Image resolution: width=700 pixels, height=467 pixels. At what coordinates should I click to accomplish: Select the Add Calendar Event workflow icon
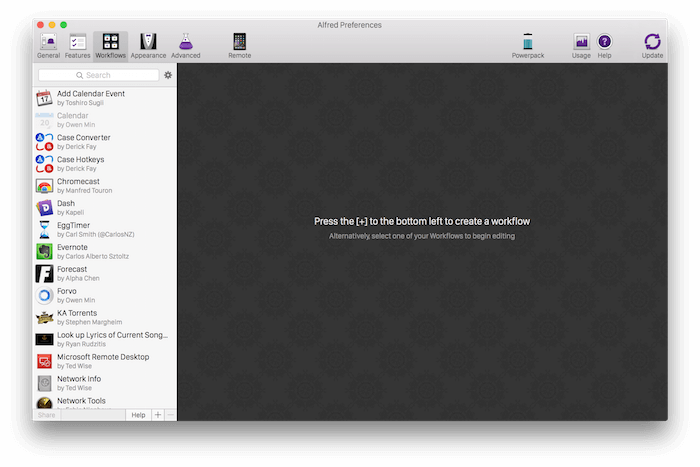pyautogui.click(x=44, y=98)
